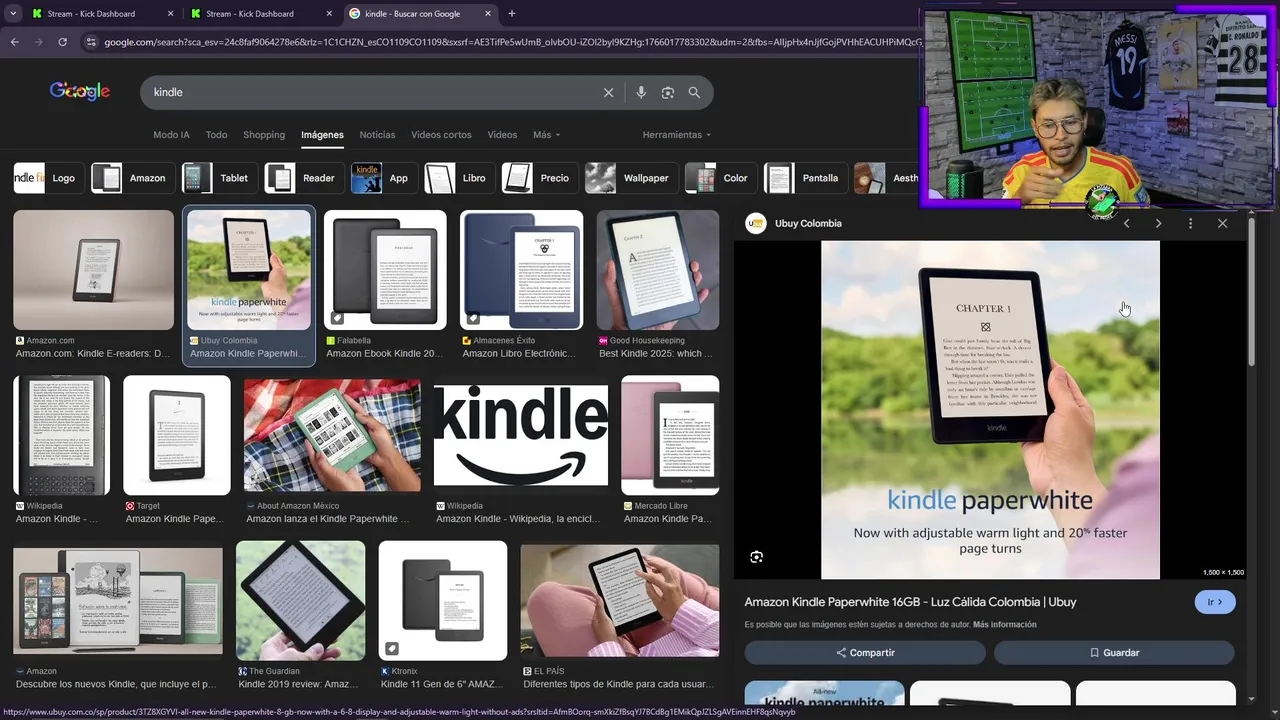Show previous image in preview panel
The image size is (1280, 720).
point(1126,223)
